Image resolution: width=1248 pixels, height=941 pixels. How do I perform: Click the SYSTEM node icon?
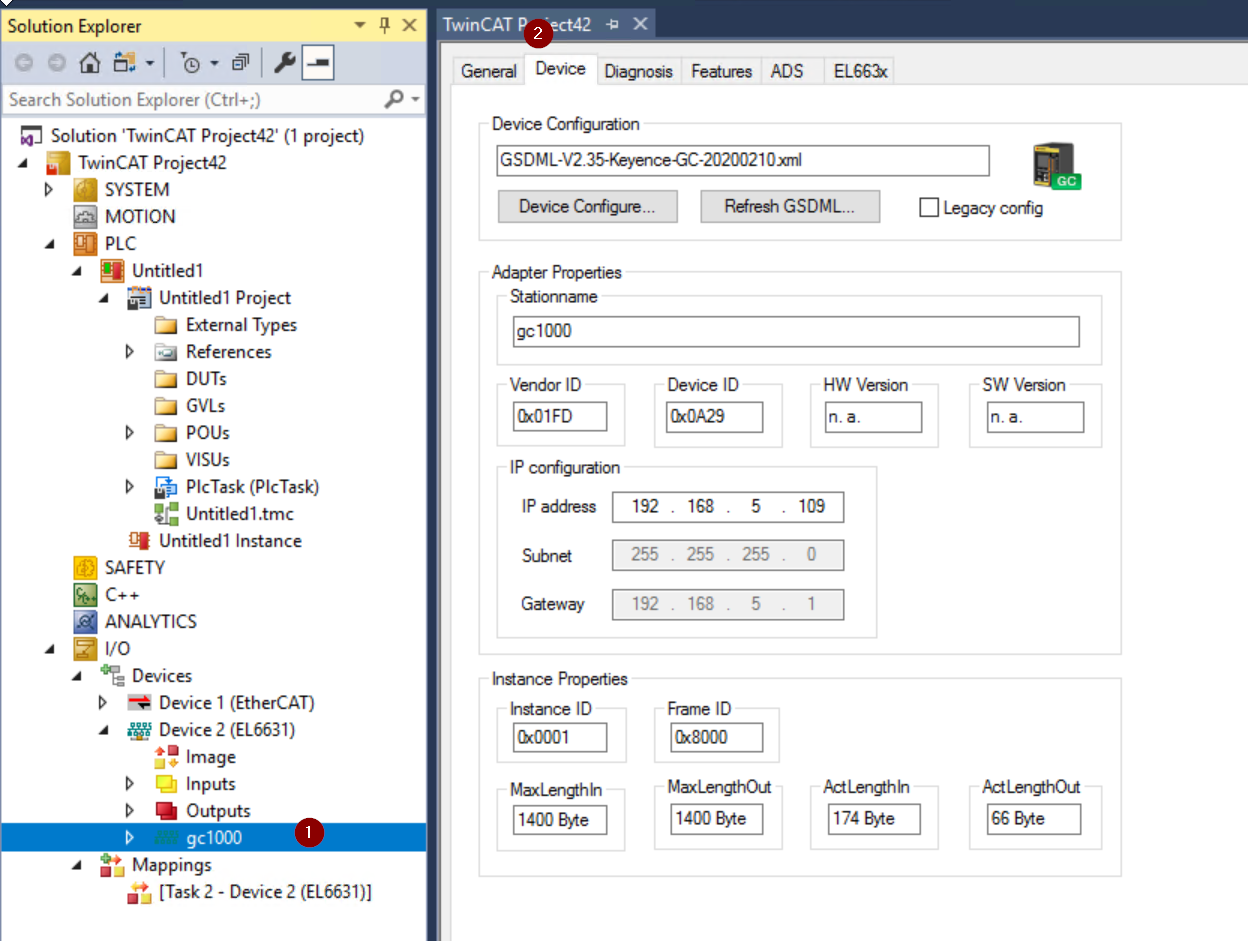pyautogui.click(x=86, y=189)
